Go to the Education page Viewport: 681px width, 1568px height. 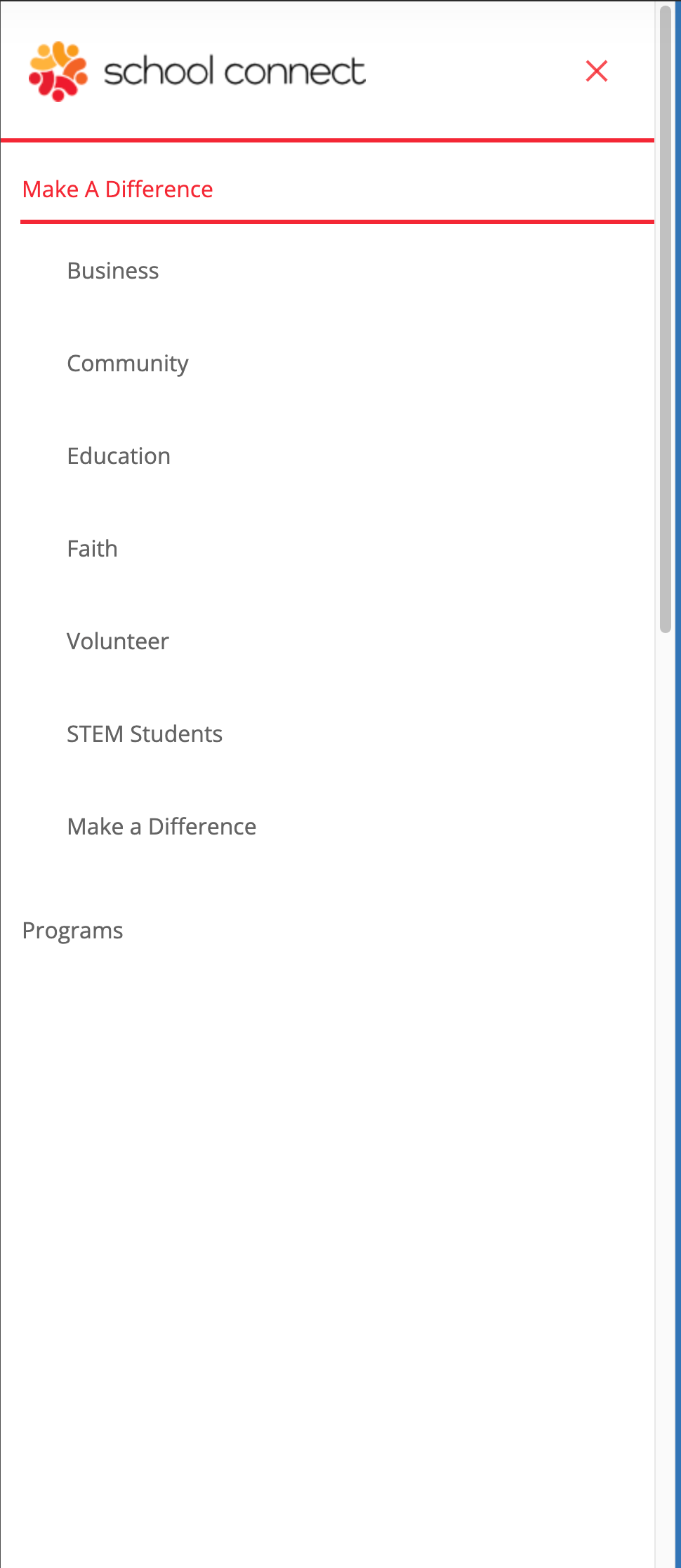coord(119,456)
